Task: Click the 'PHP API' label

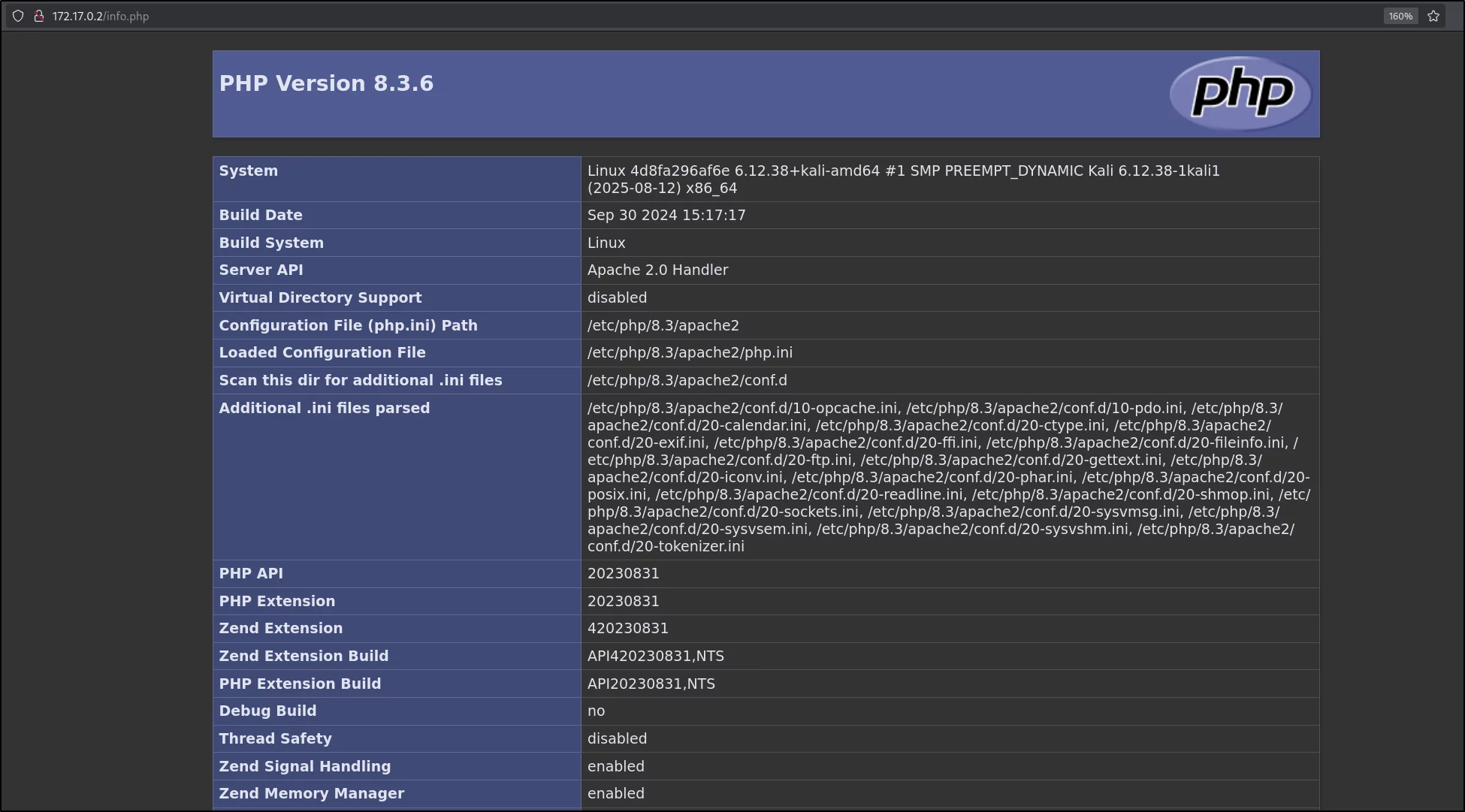Action: (x=251, y=573)
